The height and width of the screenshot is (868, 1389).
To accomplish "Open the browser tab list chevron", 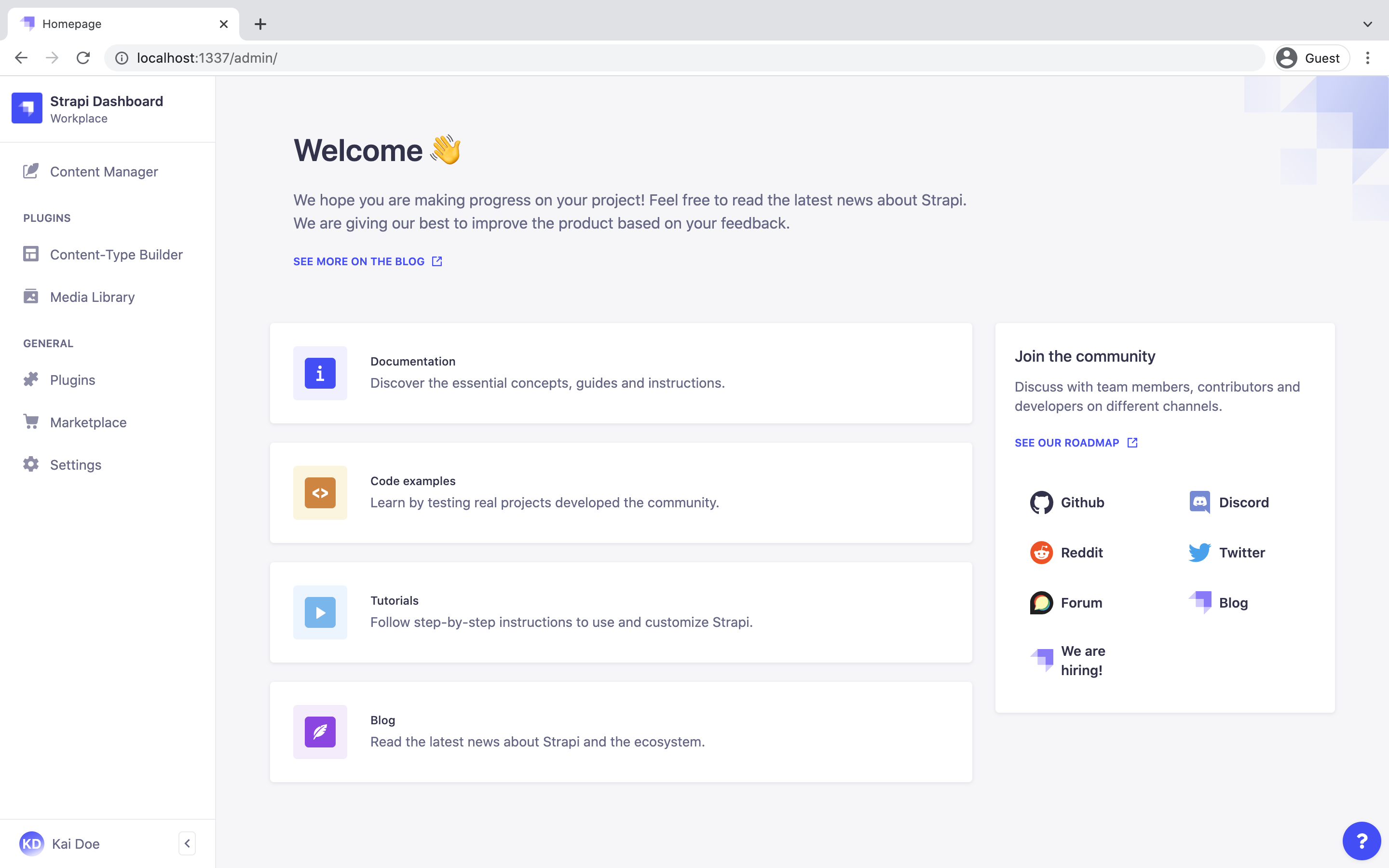I will [x=1368, y=24].
